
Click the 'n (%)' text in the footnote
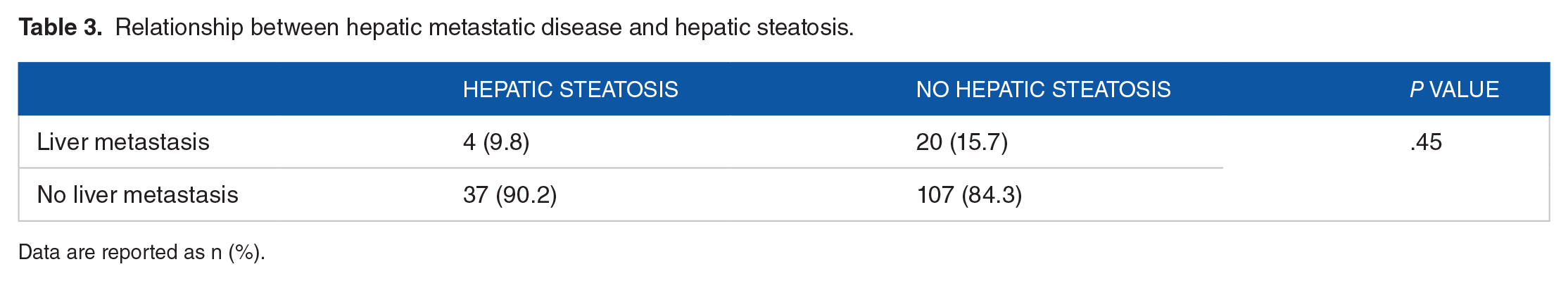coord(235,252)
